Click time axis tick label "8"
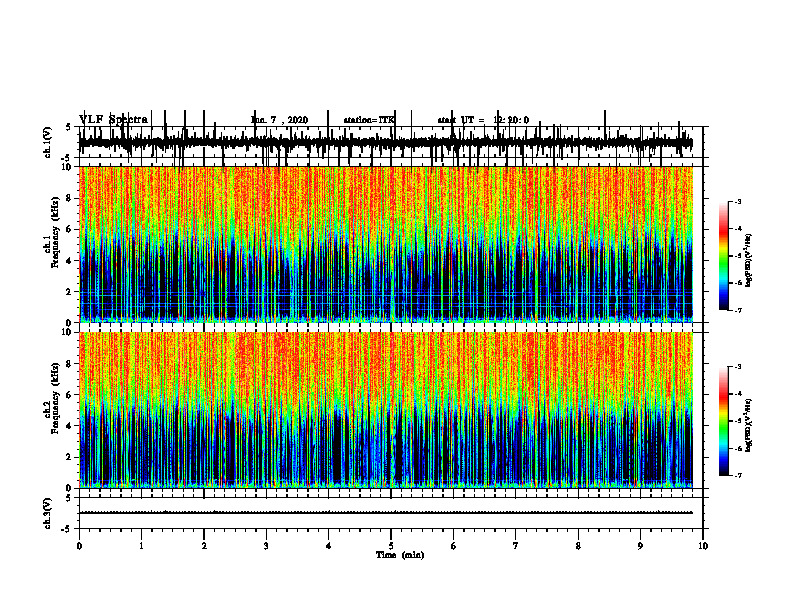 click(578, 546)
